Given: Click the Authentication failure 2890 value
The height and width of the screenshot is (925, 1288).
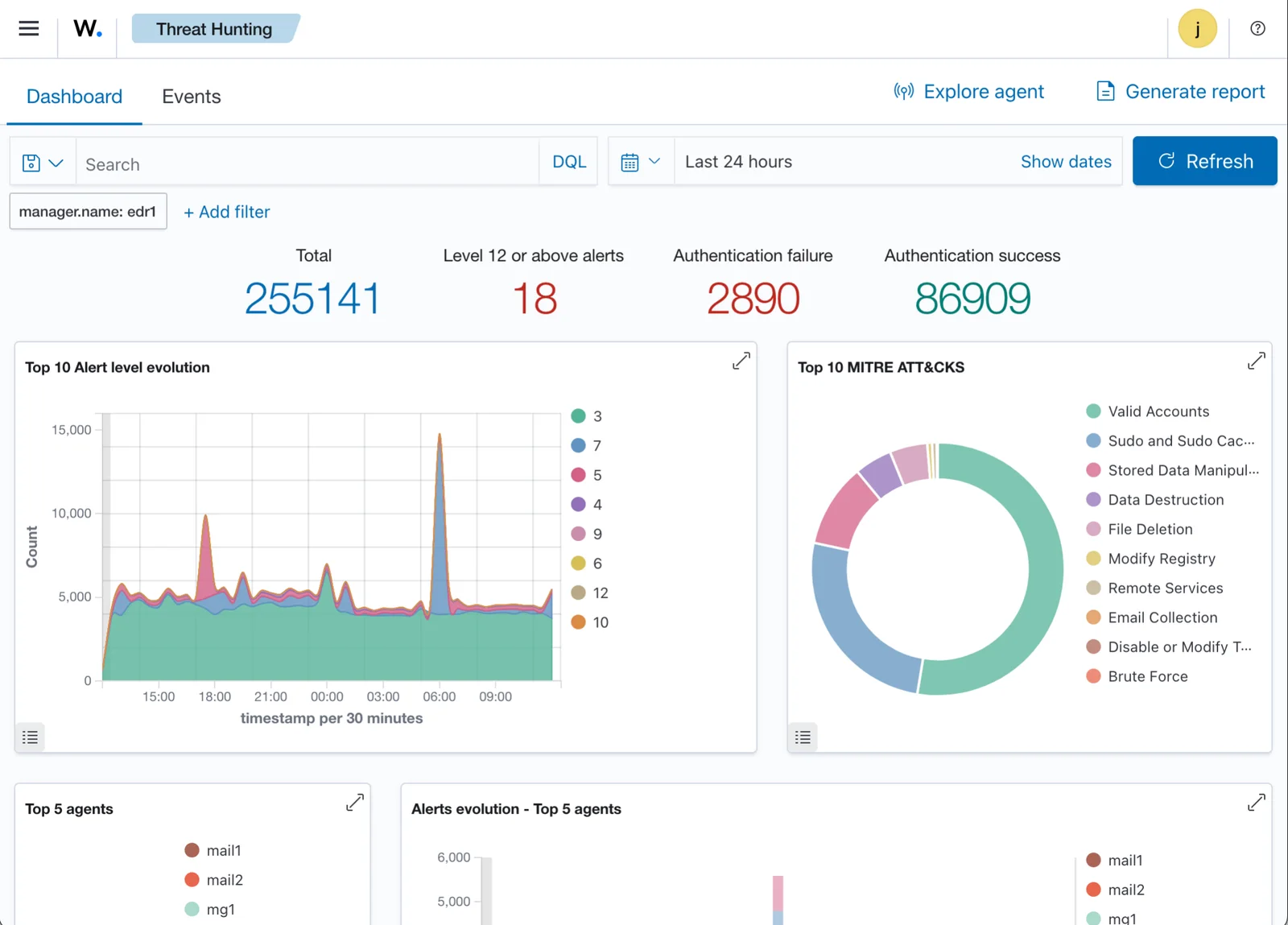Looking at the screenshot, I should [x=753, y=299].
